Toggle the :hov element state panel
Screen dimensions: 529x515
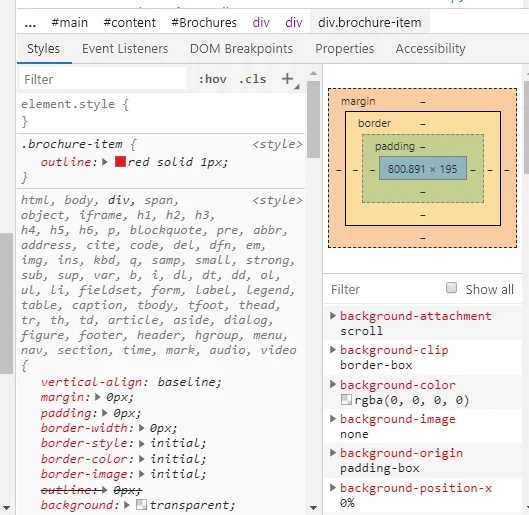213,79
